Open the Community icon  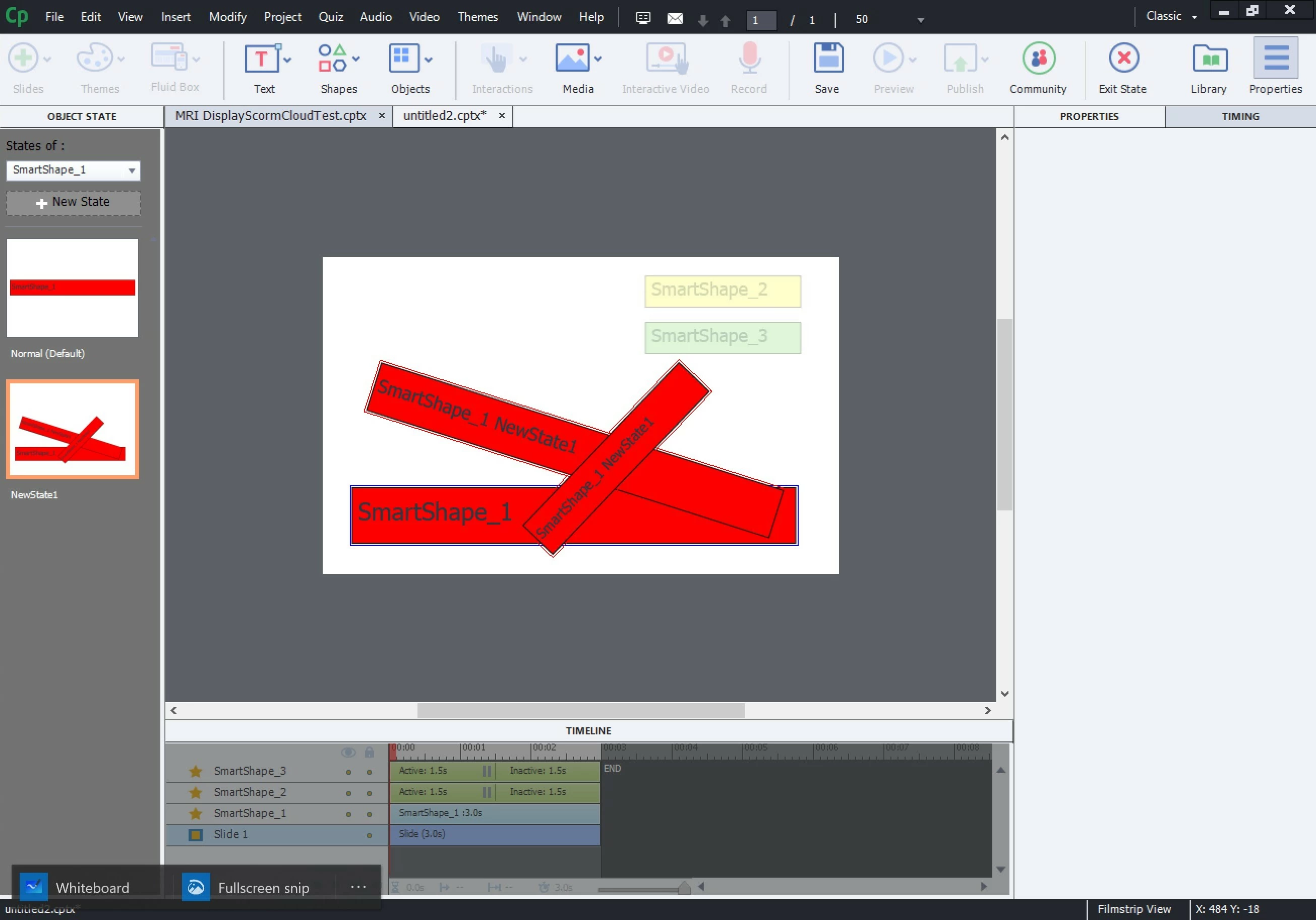point(1038,58)
